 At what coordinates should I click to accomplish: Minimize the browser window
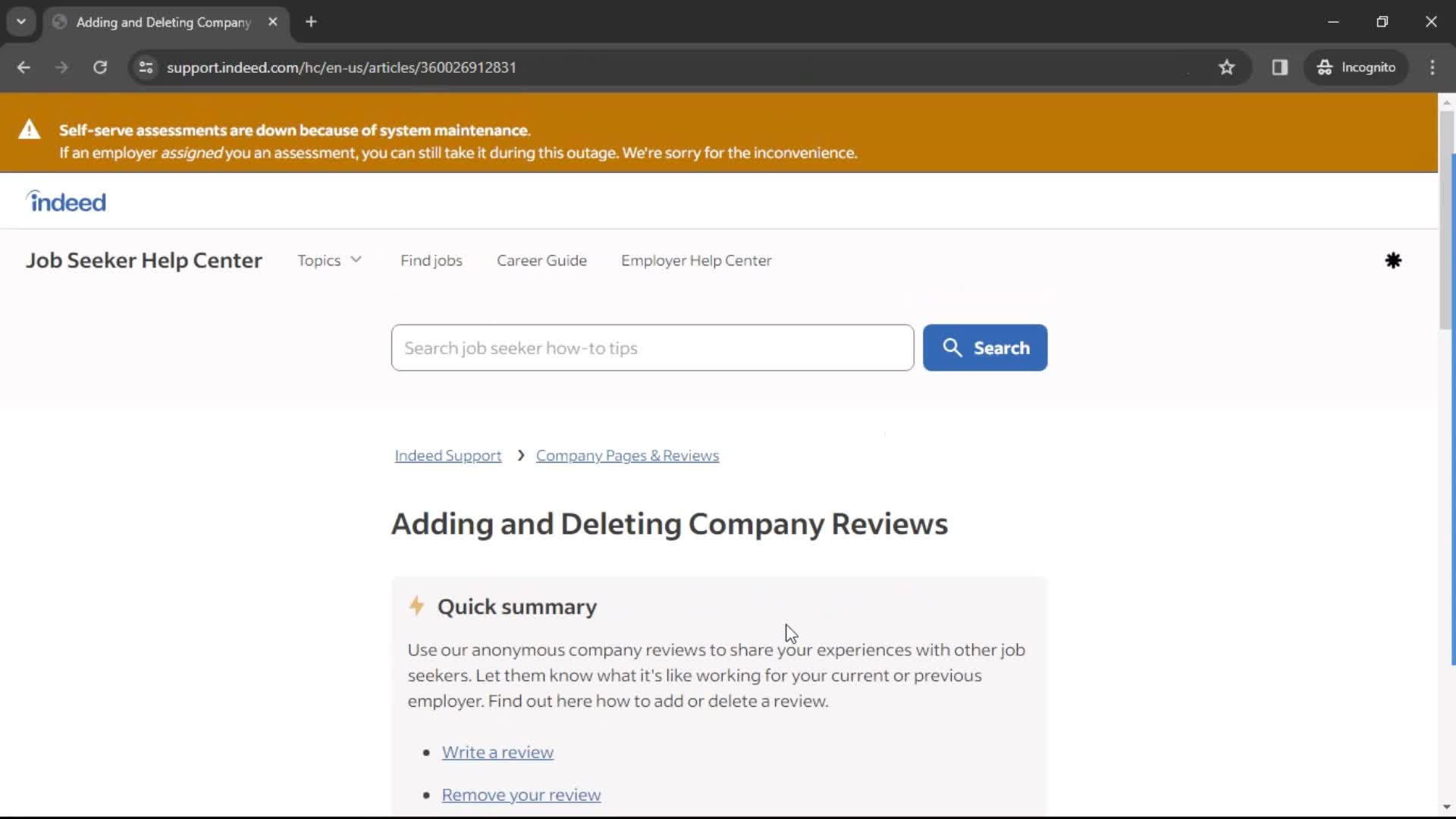[x=1333, y=22]
